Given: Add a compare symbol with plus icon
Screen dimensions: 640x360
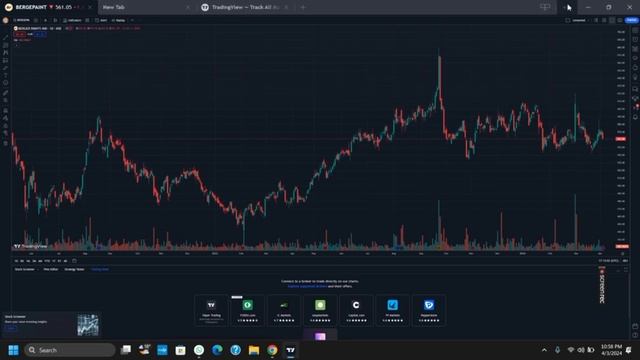Looking at the screenshot, I should pos(36,20).
